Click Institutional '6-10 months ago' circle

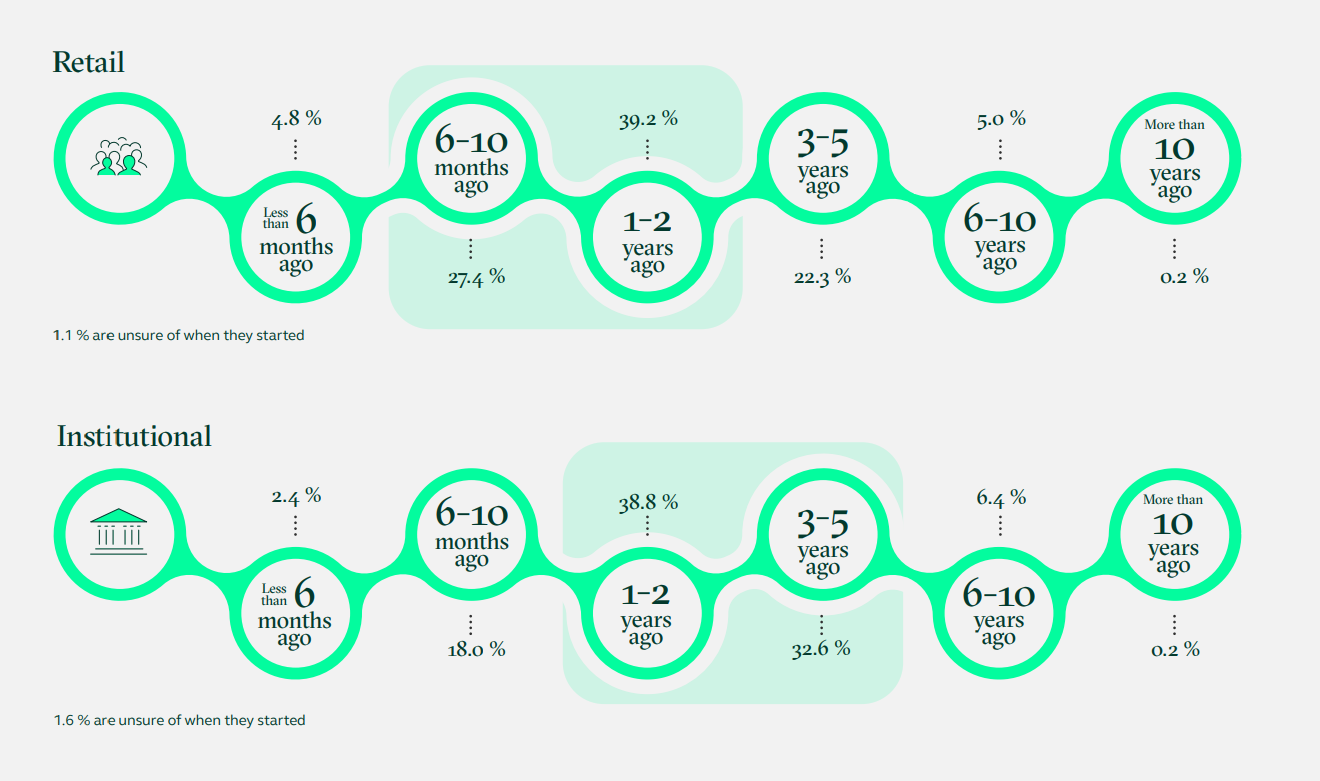pos(471,534)
